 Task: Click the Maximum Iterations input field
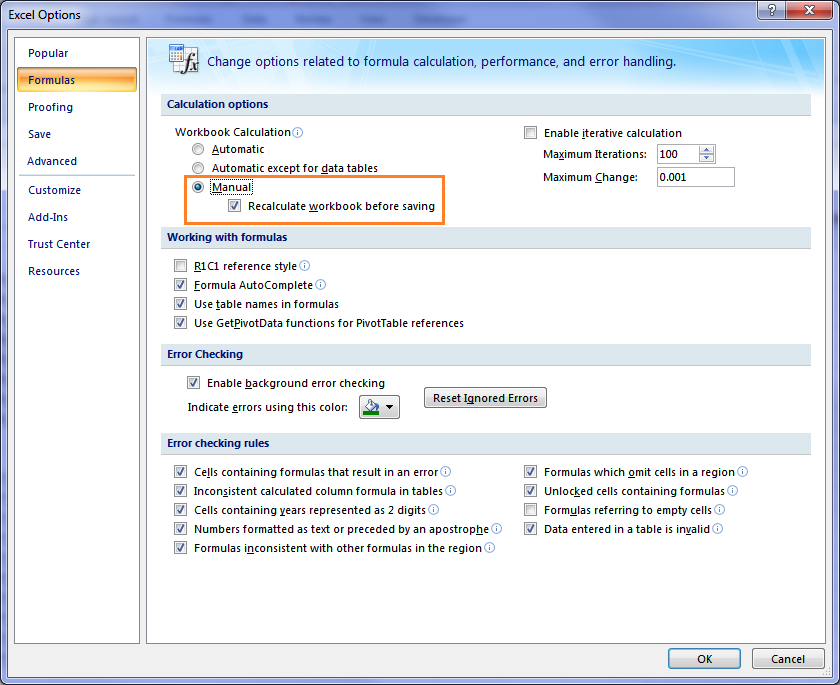click(x=678, y=154)
